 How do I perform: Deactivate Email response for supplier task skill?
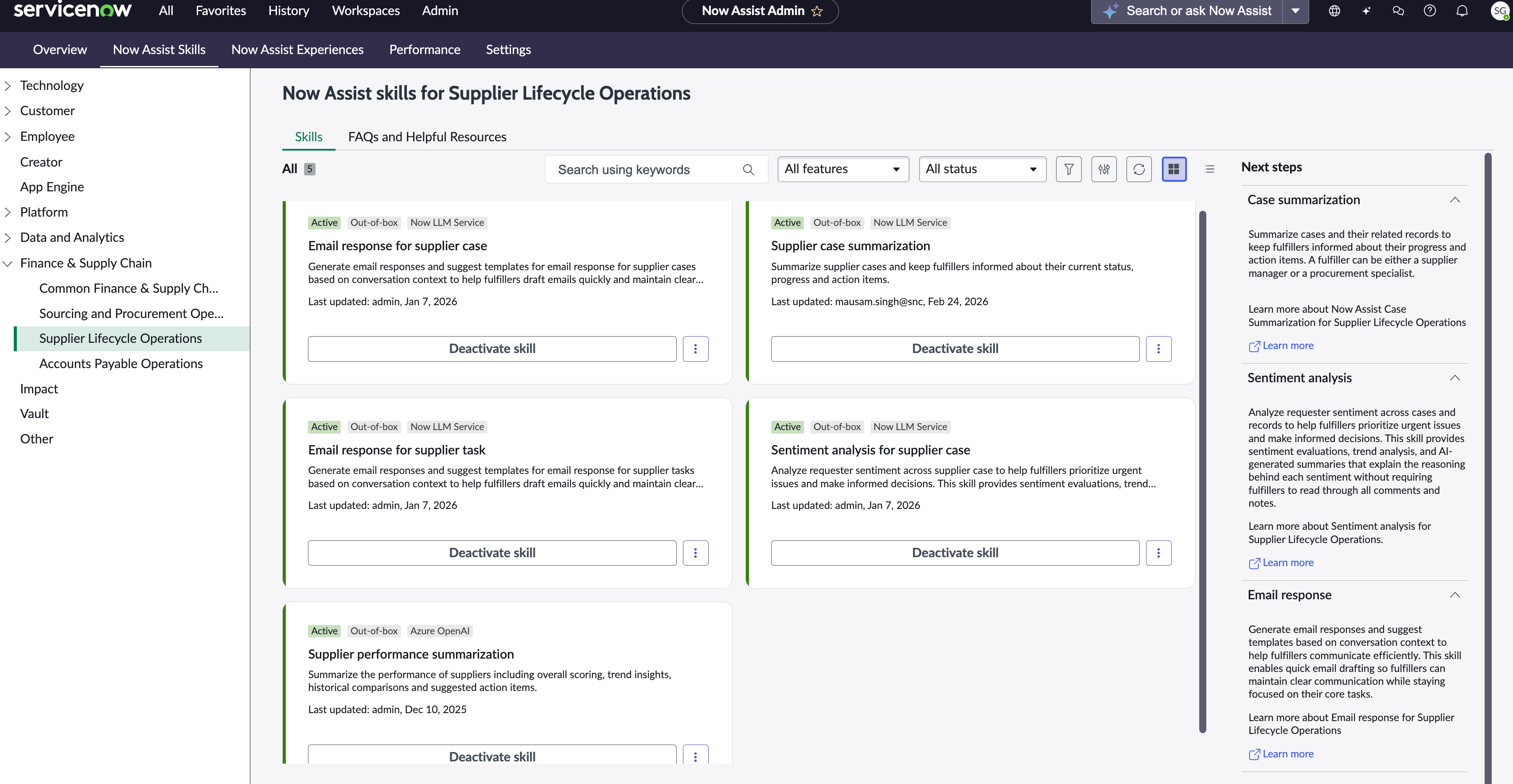[x=491, y=553]
